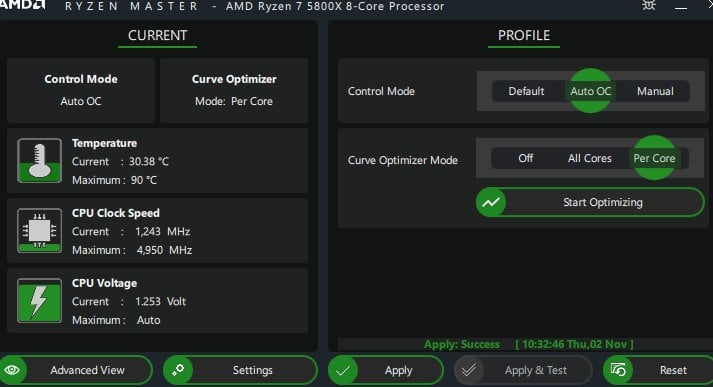Viewport: 713px width, 387px height.
Task: Click the 'Control Mode' label in Profile panel
Action: [x=381, y=91]
